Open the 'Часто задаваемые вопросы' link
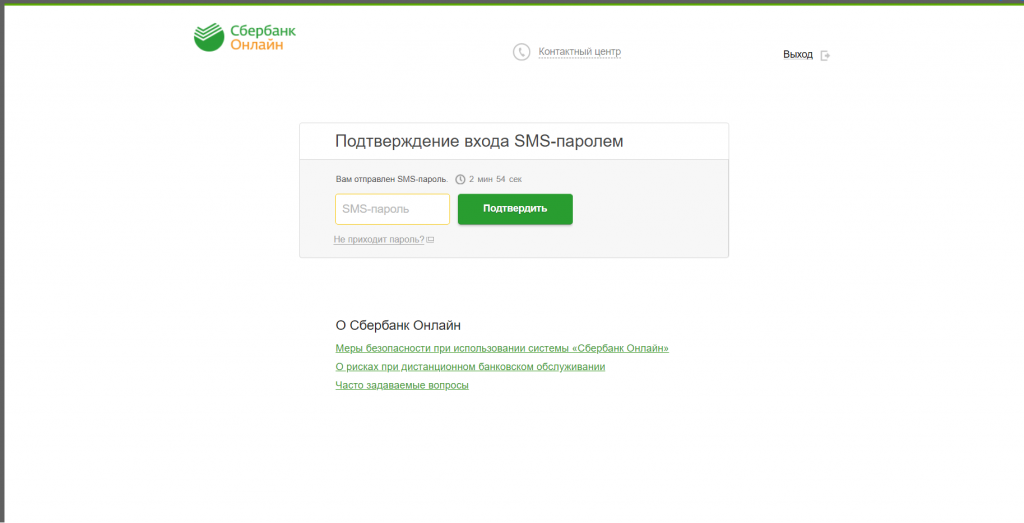The width and height of the screenshot is (1024, 523). (x=402, y=385)
